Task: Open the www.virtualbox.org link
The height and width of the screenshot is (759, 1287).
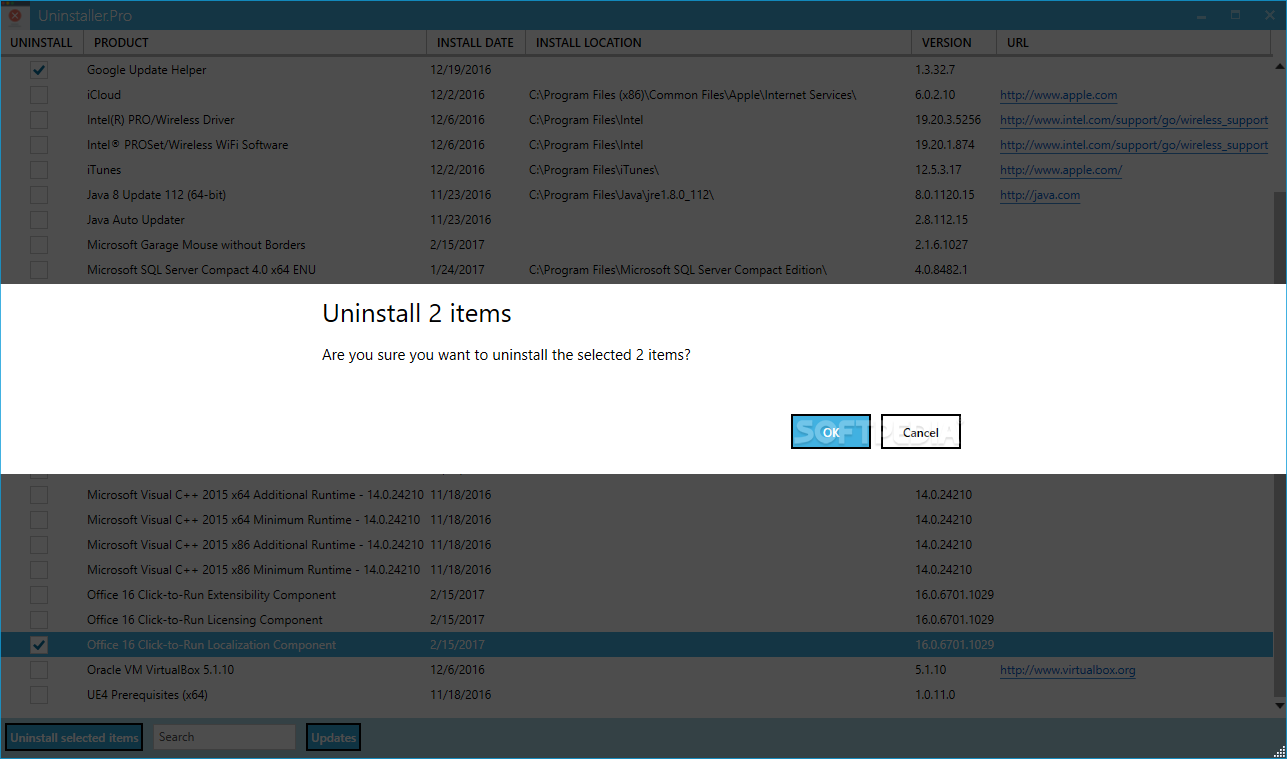Action: pyautogui.click(x=1068, y=670)
